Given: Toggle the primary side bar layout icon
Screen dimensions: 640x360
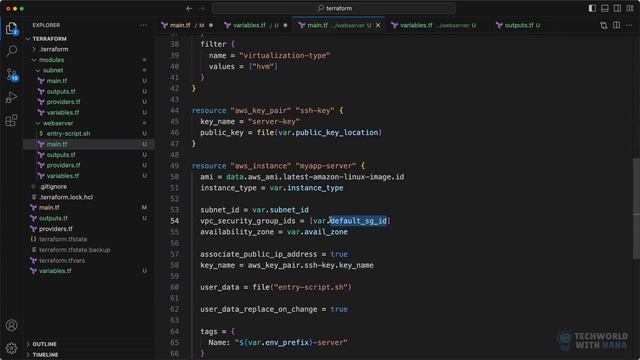Looking at the screenshot, I should pyautogui.click(x=592, y=8).
